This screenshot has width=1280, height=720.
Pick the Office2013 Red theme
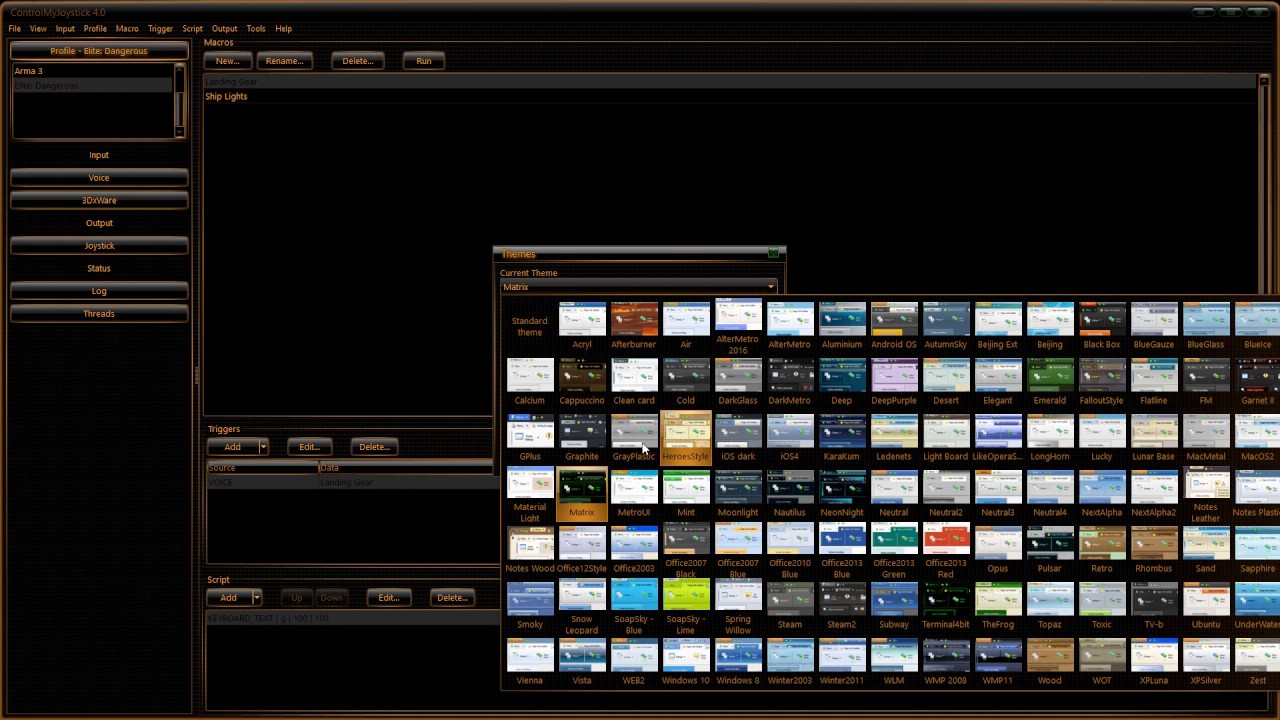pos(946,550)
